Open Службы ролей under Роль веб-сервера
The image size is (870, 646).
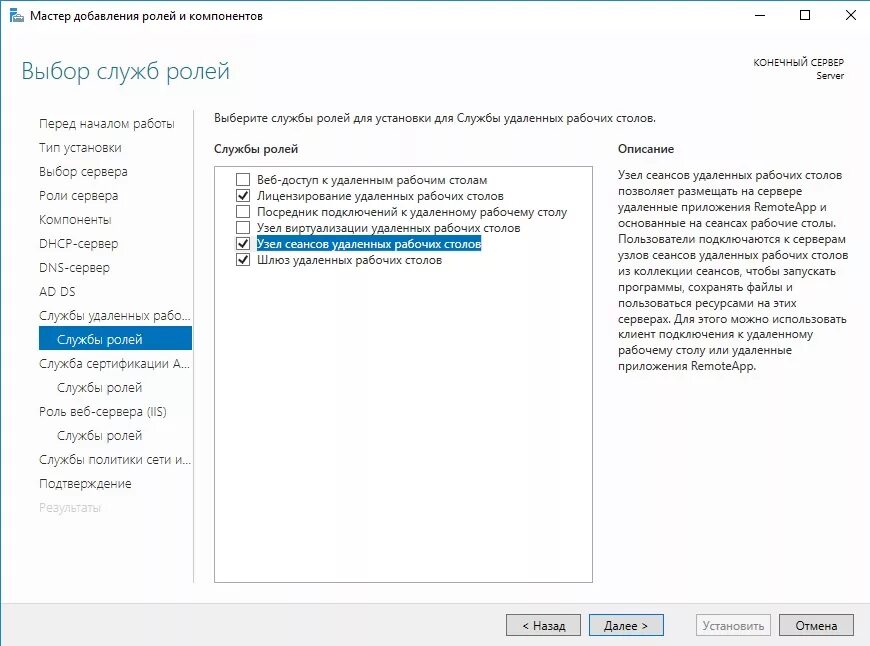click(99, 436)
